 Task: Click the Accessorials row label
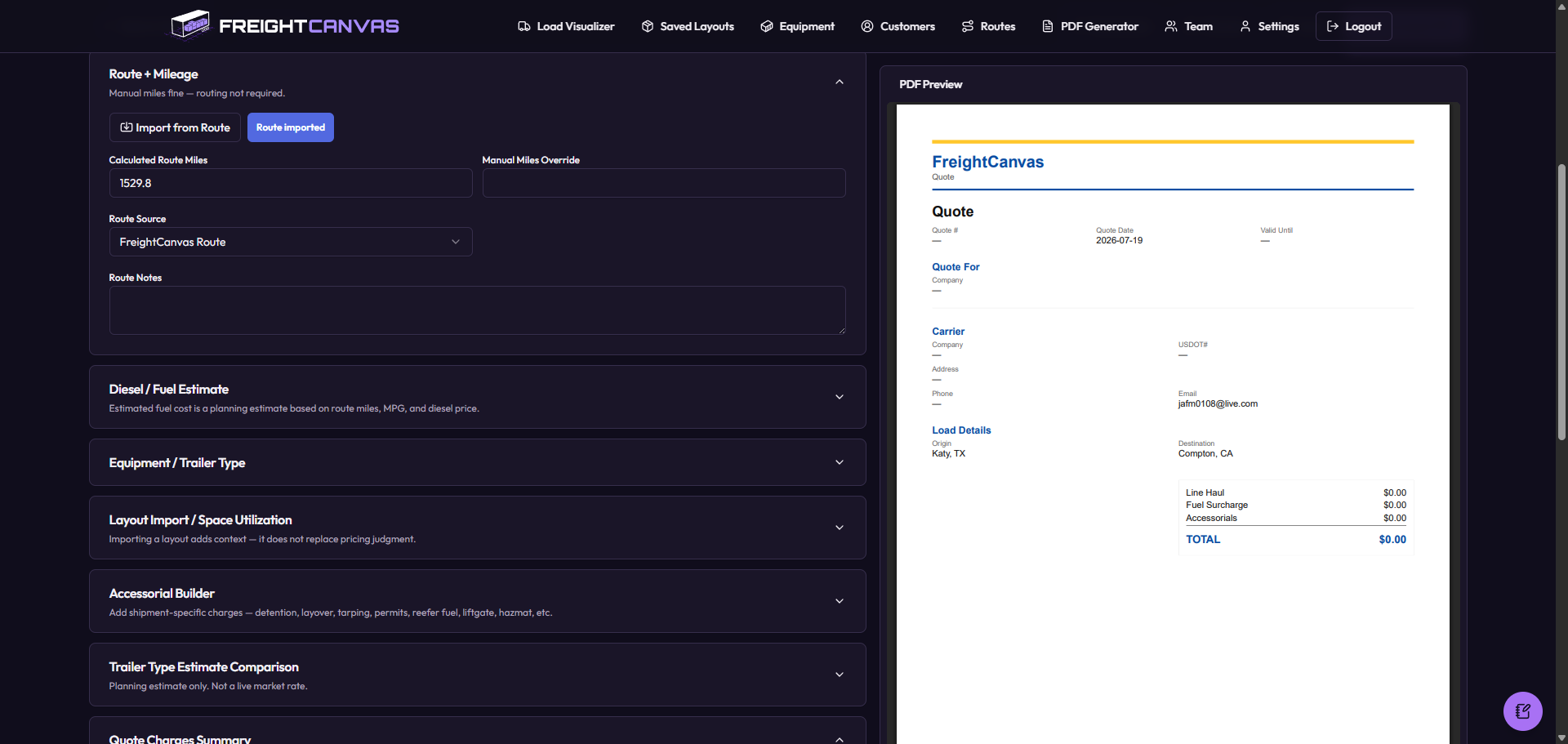tap(1211, 519)
